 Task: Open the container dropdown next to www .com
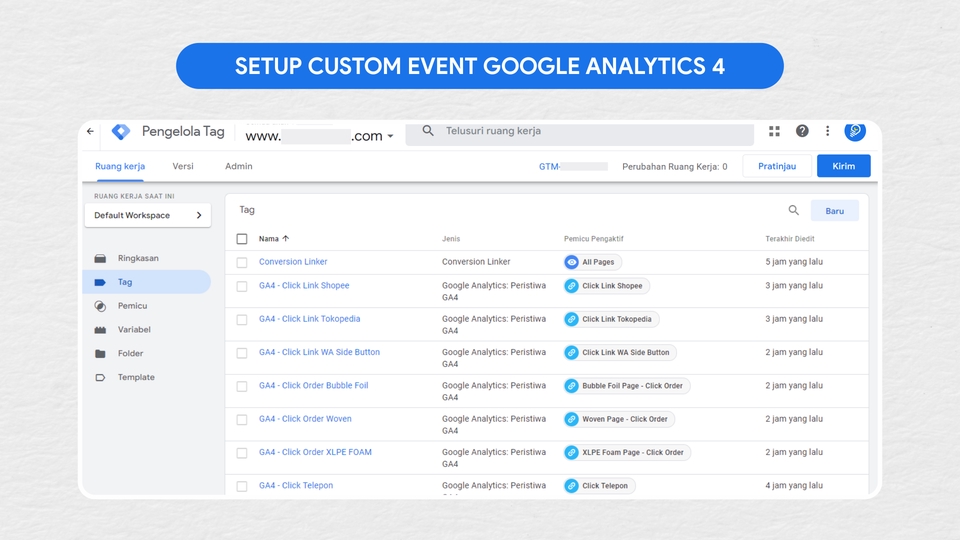point(390,137)
